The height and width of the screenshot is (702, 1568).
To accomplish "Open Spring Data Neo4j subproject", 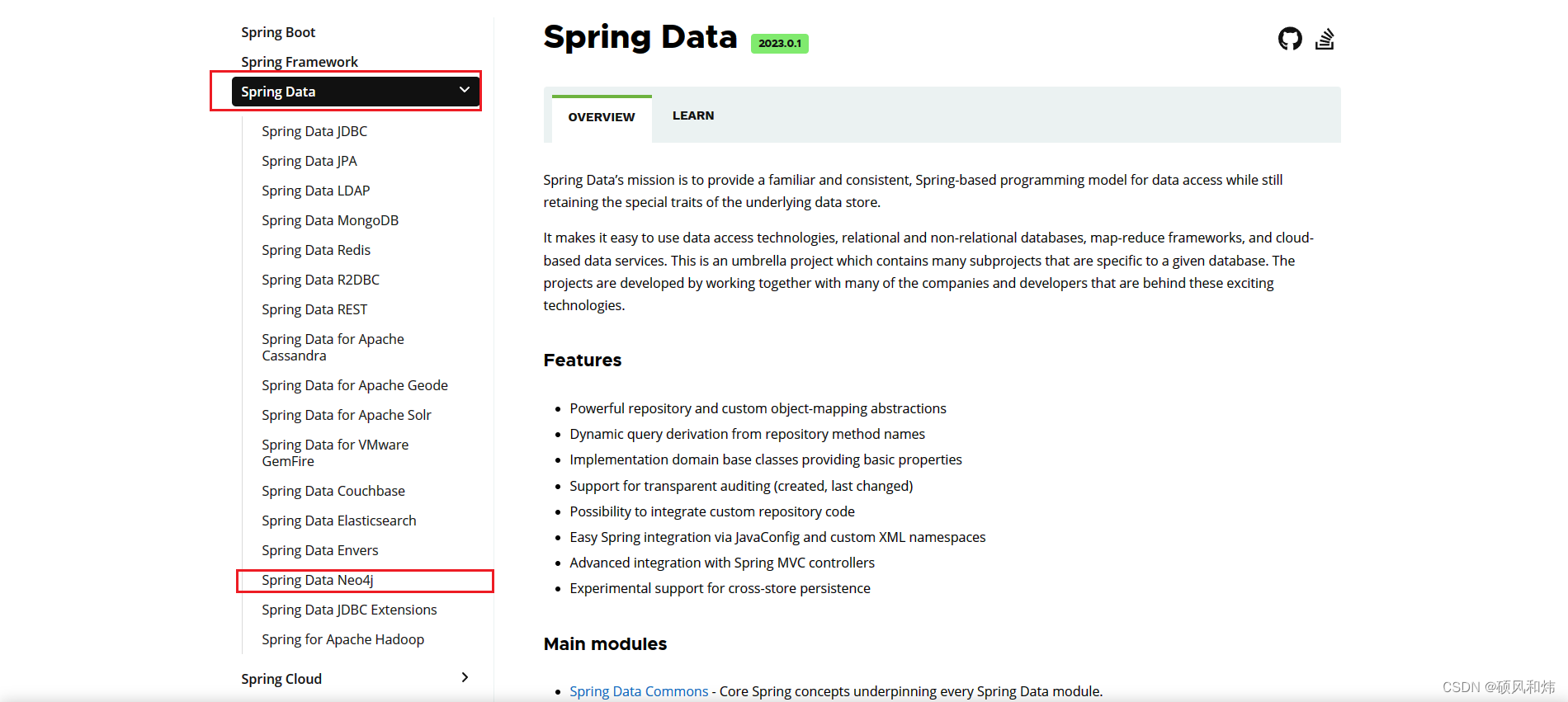I will coord(318,580).
